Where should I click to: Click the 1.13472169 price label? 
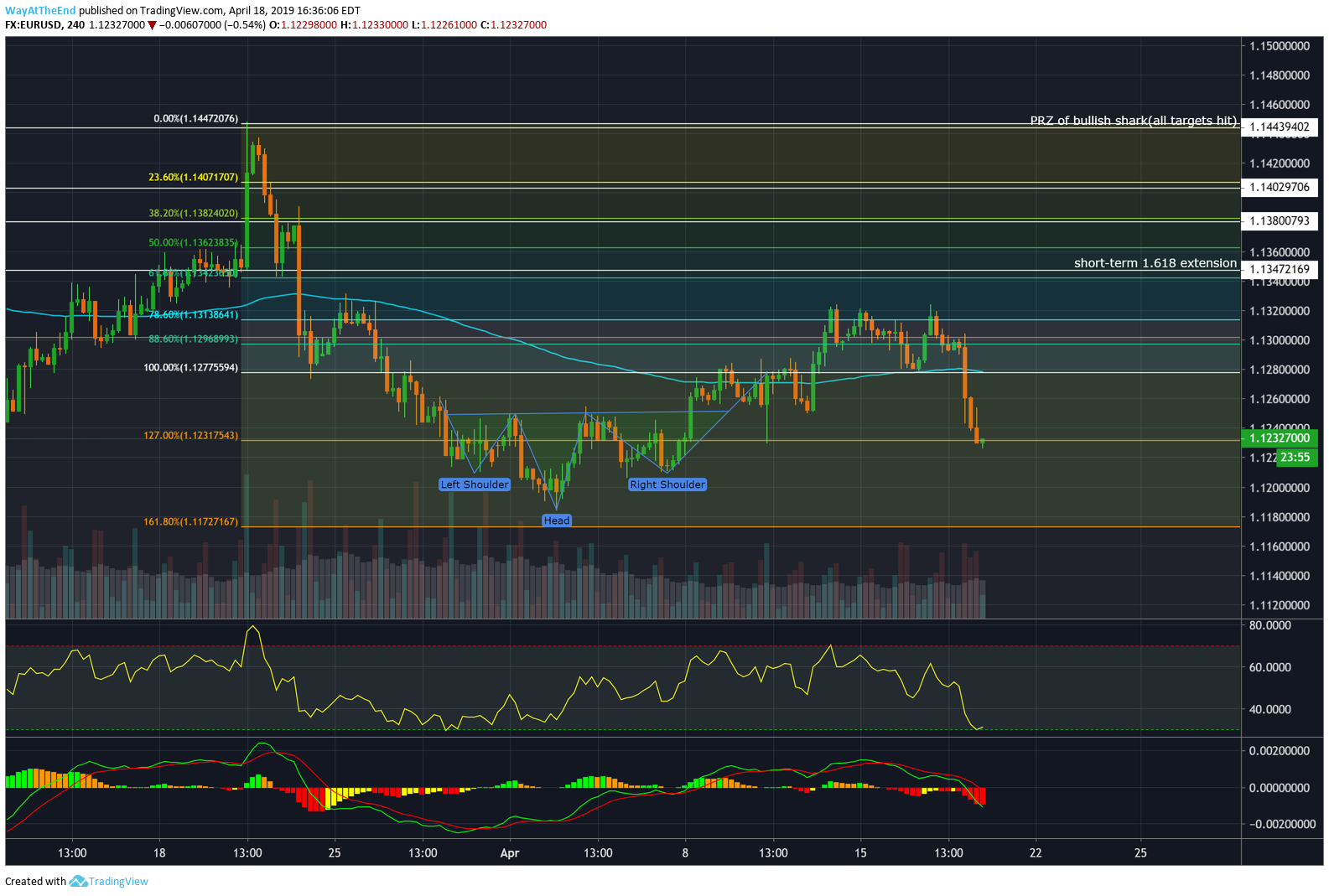click(1280, 270)
